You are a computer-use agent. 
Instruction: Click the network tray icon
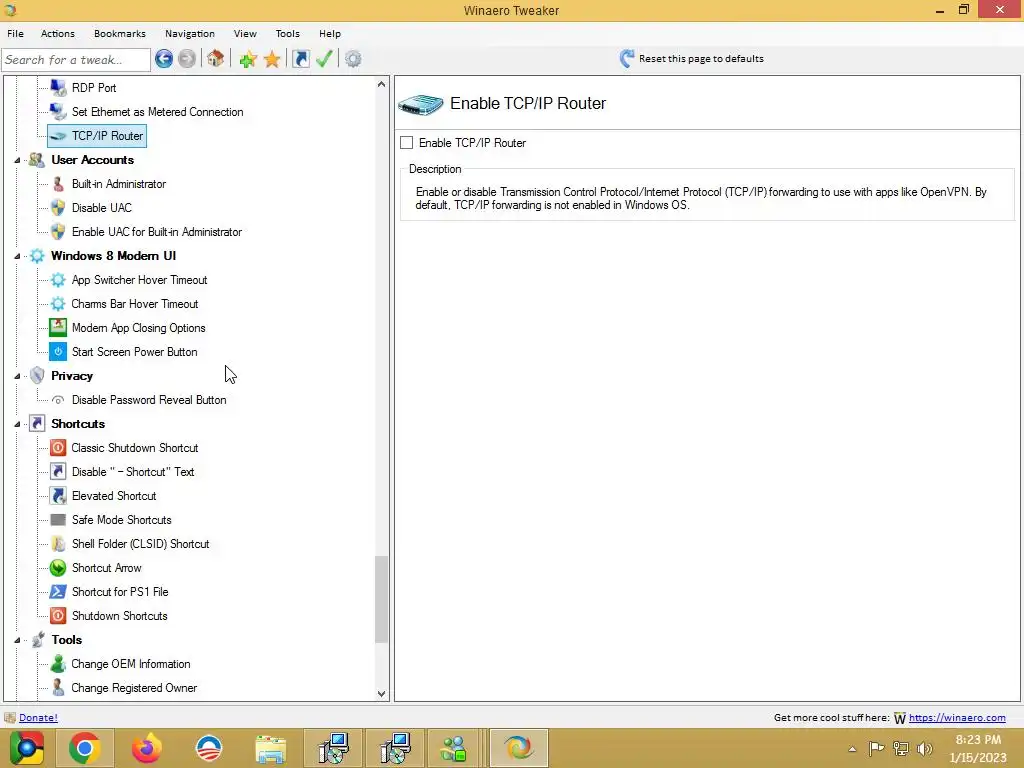point(901,748)
